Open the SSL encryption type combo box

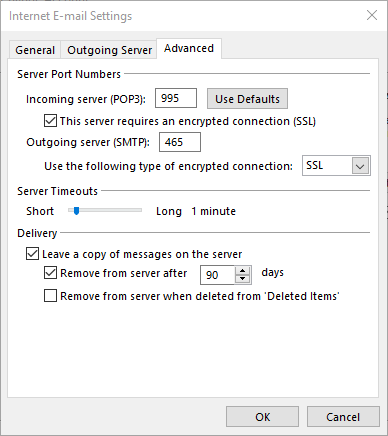click(336, 166)
